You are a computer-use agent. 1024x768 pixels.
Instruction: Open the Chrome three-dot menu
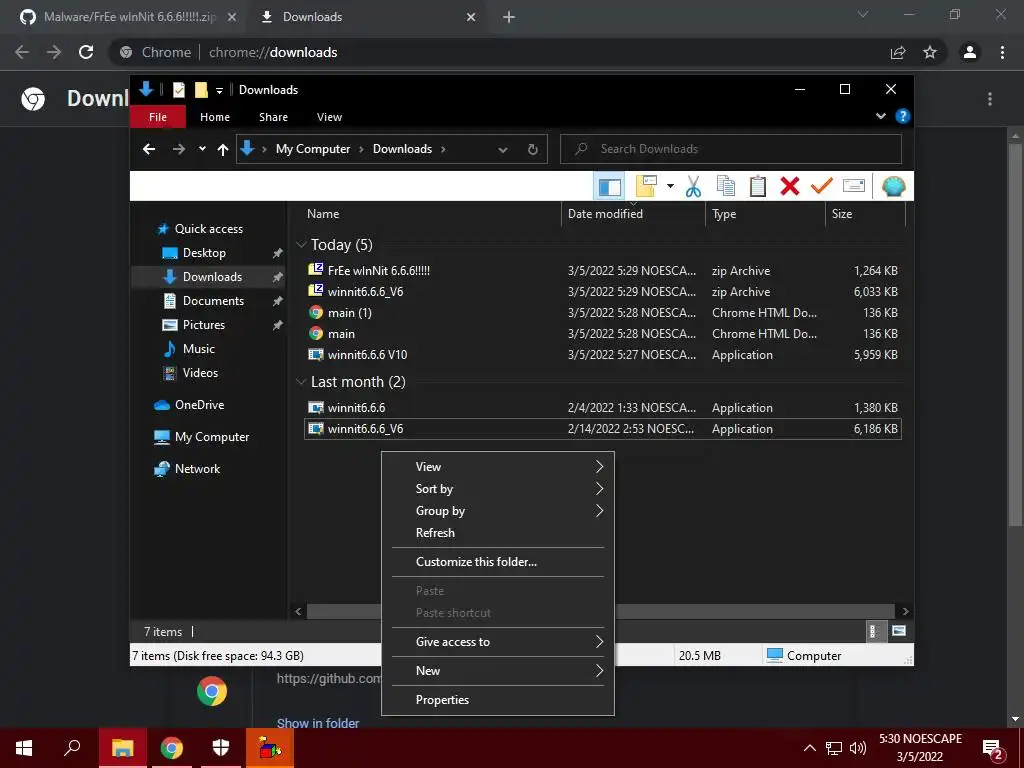(x=1002, y=52)
